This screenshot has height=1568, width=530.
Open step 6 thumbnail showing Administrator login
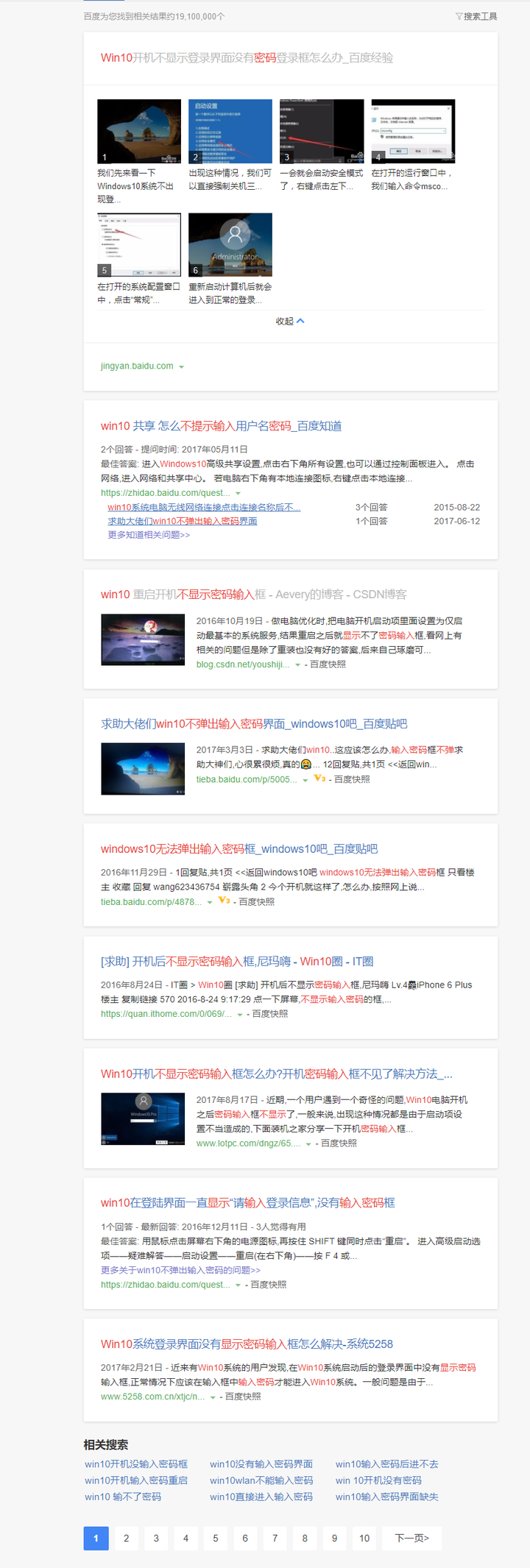click(230, 245)
